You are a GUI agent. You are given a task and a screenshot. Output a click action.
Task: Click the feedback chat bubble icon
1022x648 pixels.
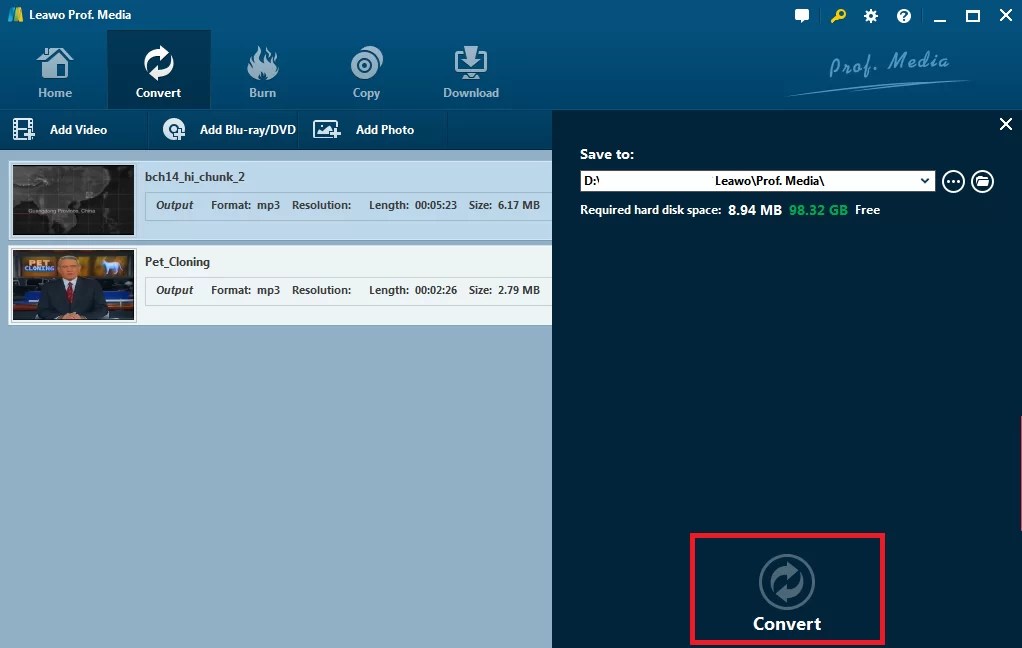801,15
